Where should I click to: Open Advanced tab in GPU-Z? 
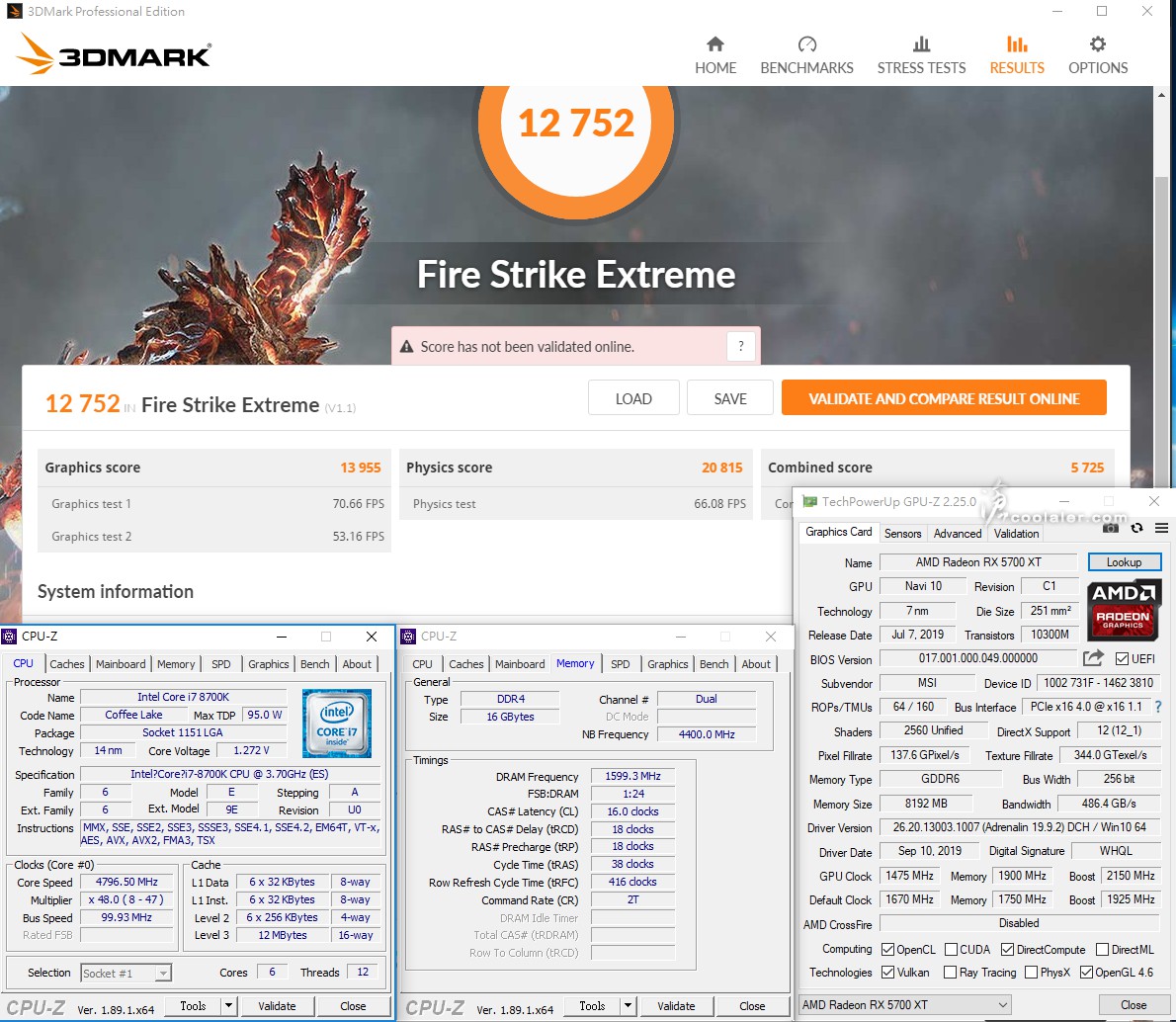(957, 533)
